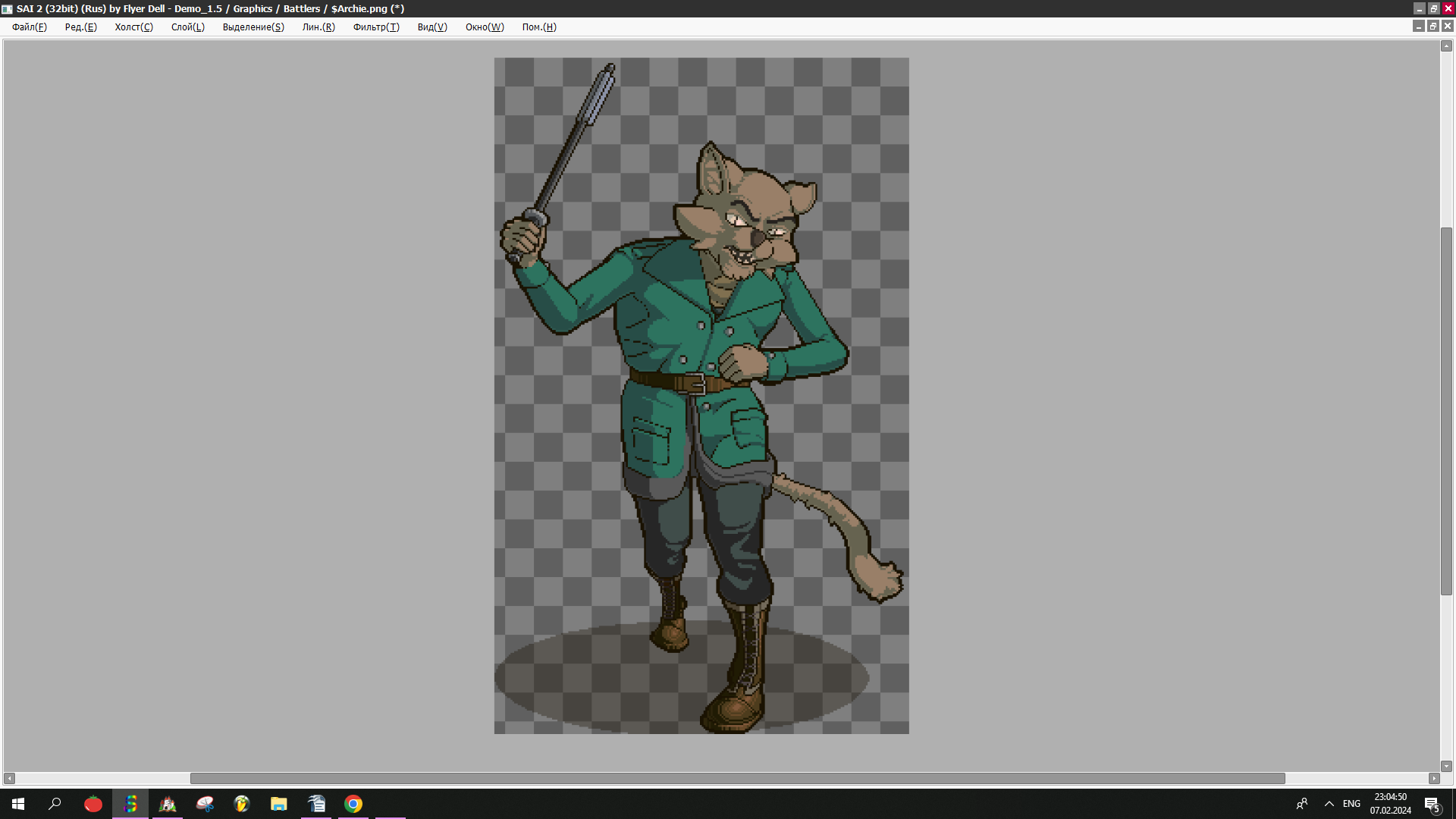The width and height of the screenshot is (1456, 819).
Task: Open the castle game taskbar icon
Action: pyautogui.click(x=168, y=804)
